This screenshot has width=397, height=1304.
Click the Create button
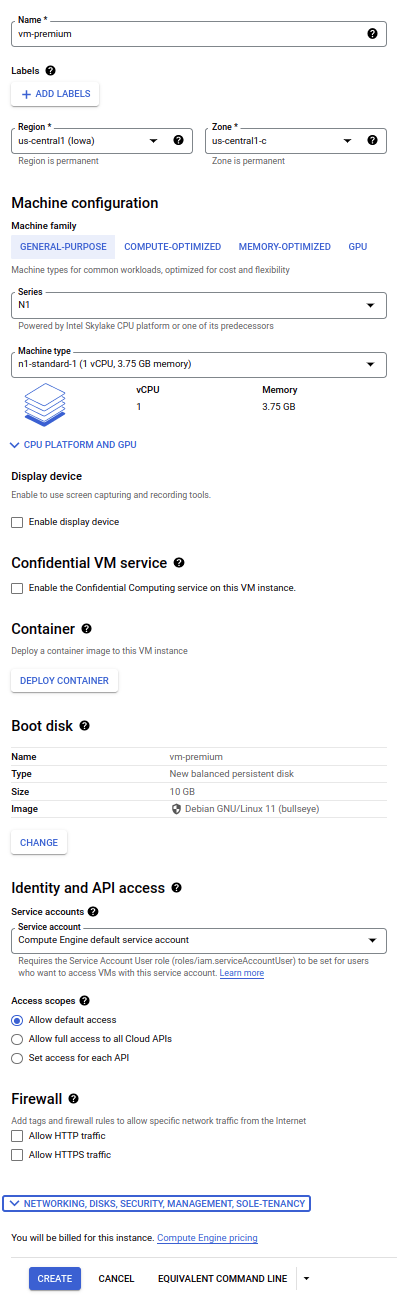(x=55, y=1278)
